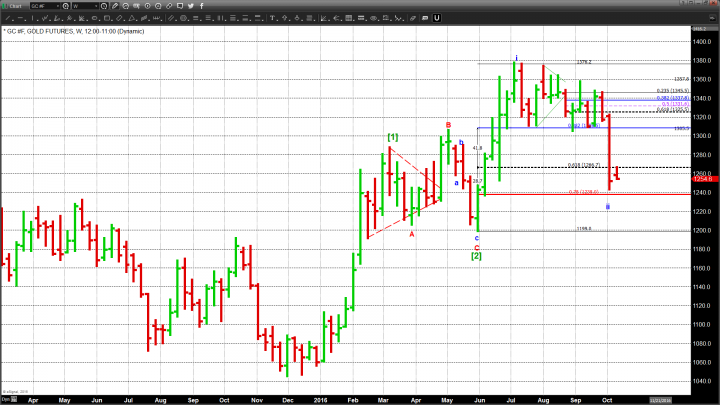Click the Facebook share icon
The image size is (720, 405).
(202, 6)
